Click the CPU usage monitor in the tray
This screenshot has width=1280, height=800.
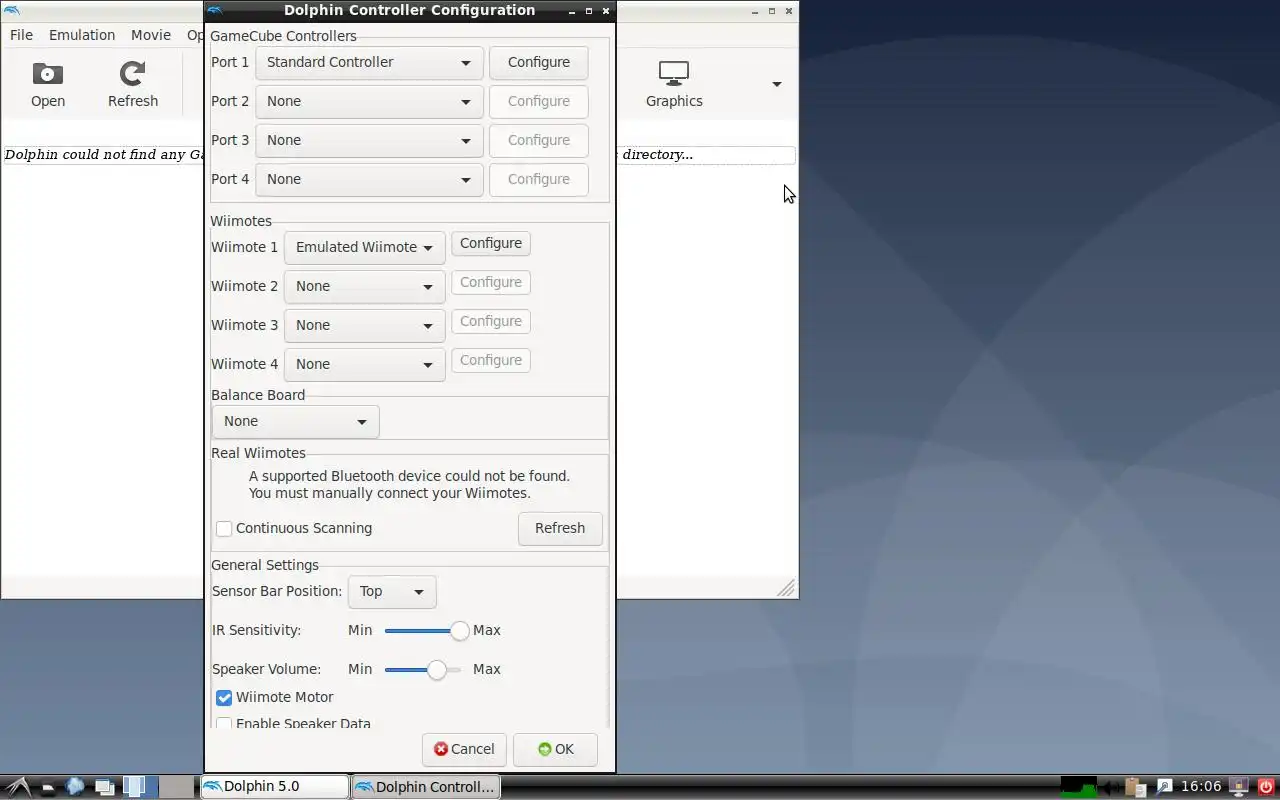(1078, 787)
